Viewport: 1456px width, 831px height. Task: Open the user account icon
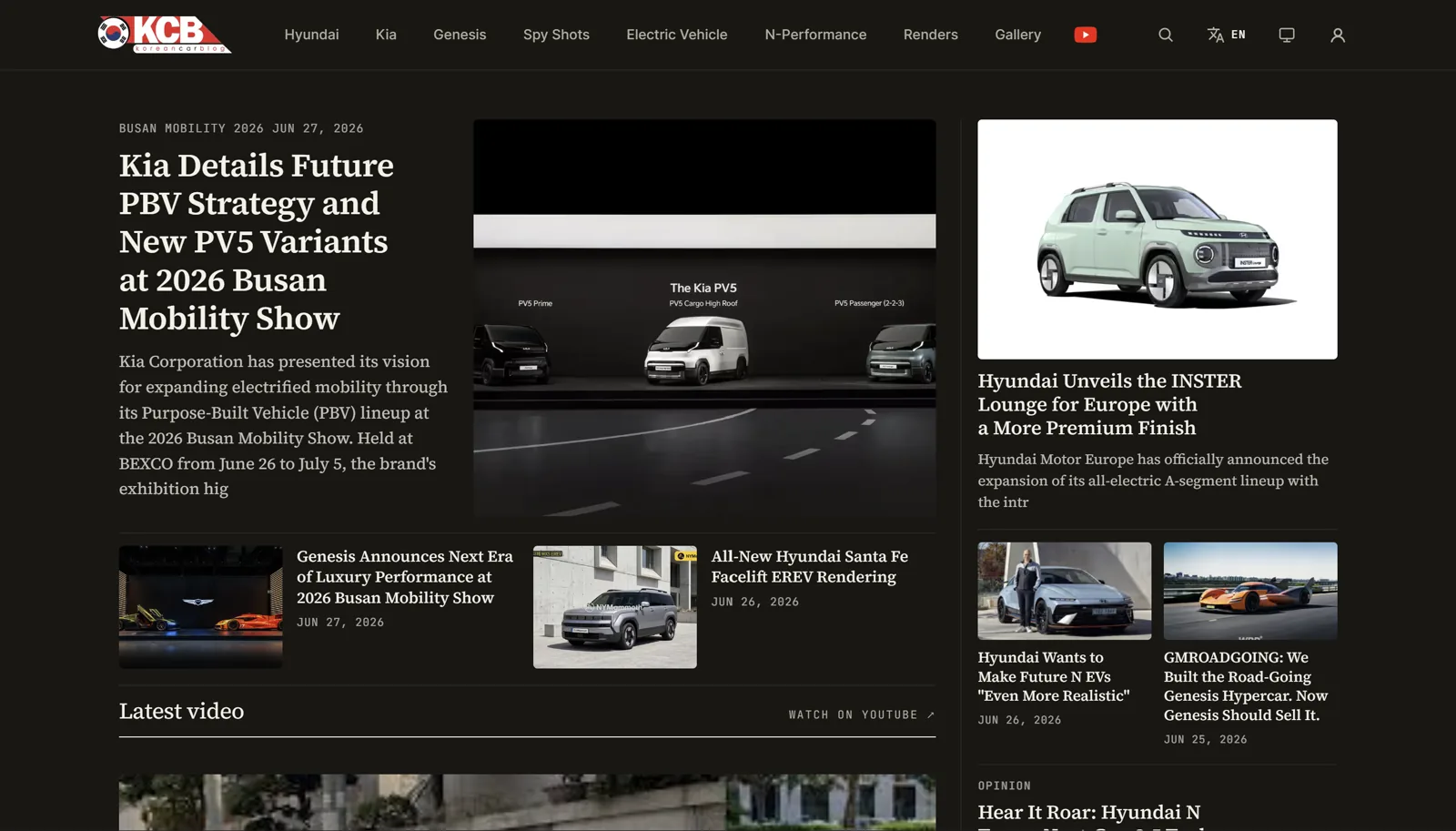pos(1337,35)
